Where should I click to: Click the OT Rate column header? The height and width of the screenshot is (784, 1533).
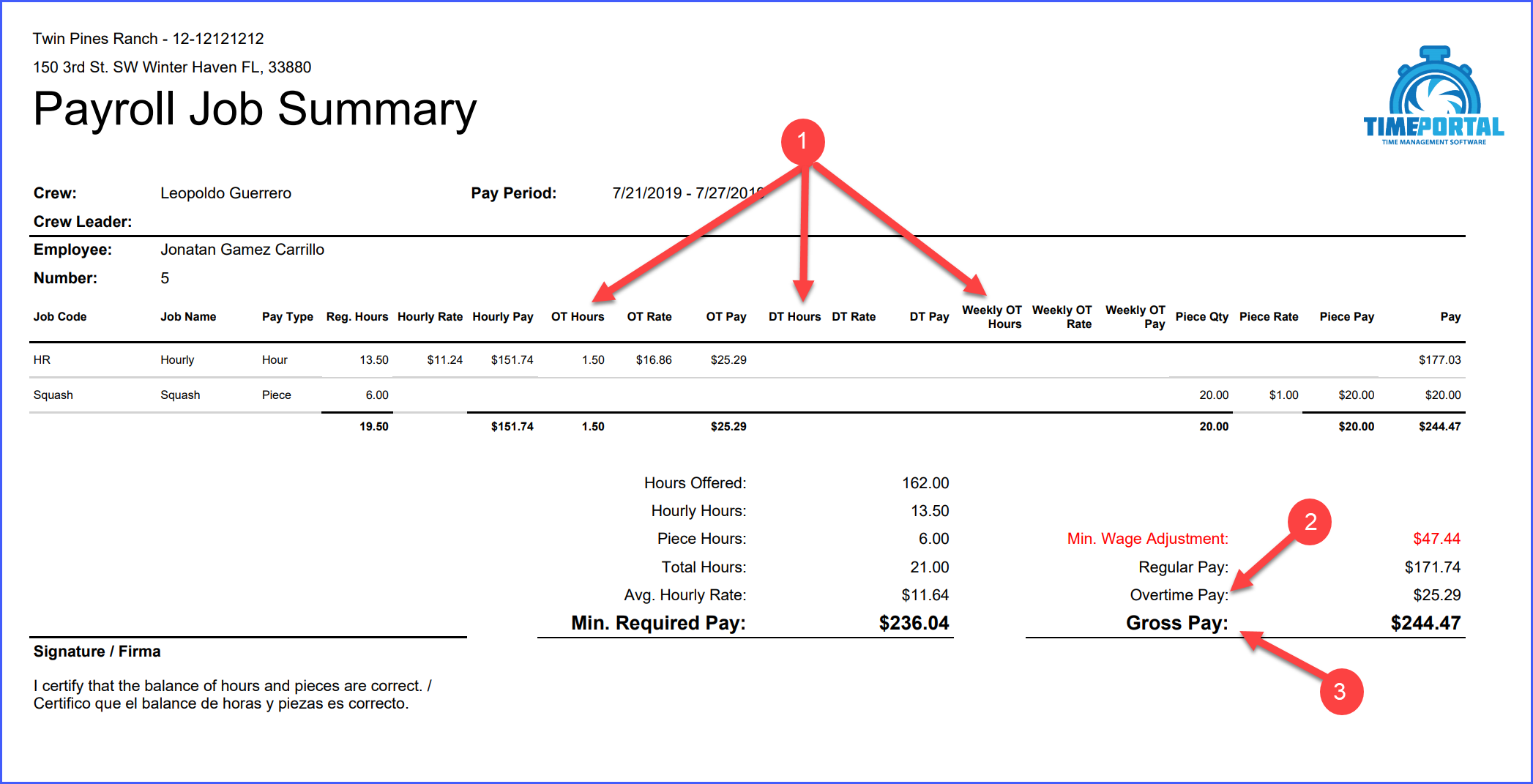pyautogui.click(x=649, y=317)
